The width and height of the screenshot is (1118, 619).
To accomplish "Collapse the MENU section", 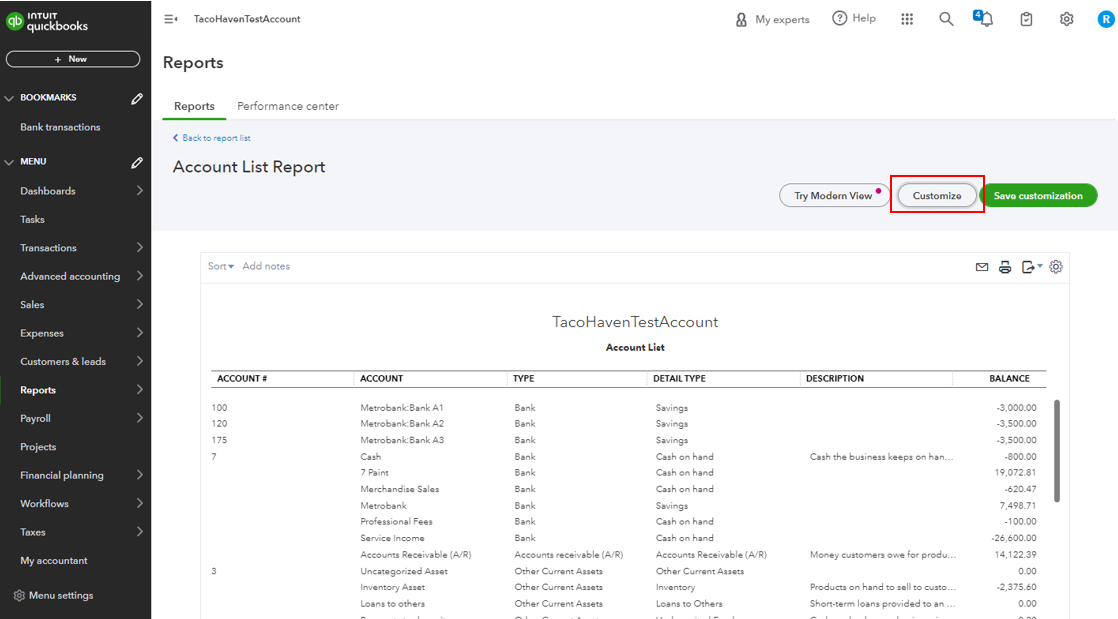I will 9,163.
